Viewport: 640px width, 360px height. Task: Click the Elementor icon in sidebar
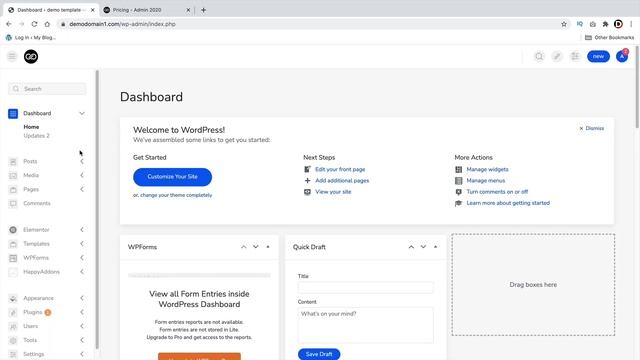13,230
